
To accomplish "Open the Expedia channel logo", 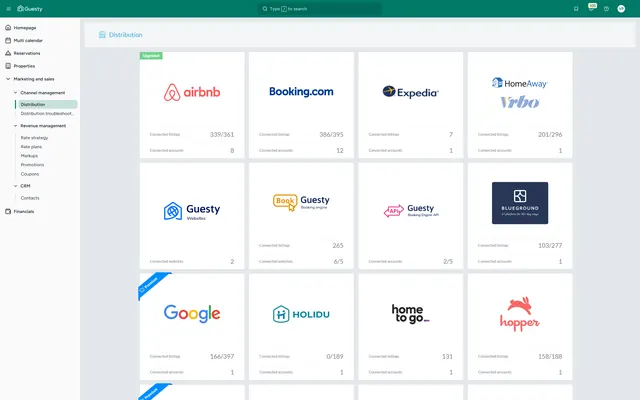I will click(x=411, y=92).
